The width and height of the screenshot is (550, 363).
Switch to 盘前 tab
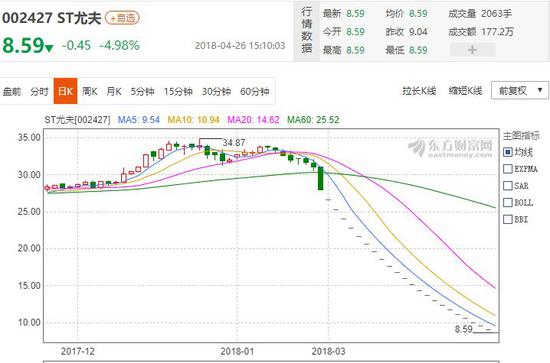(12, 92)
